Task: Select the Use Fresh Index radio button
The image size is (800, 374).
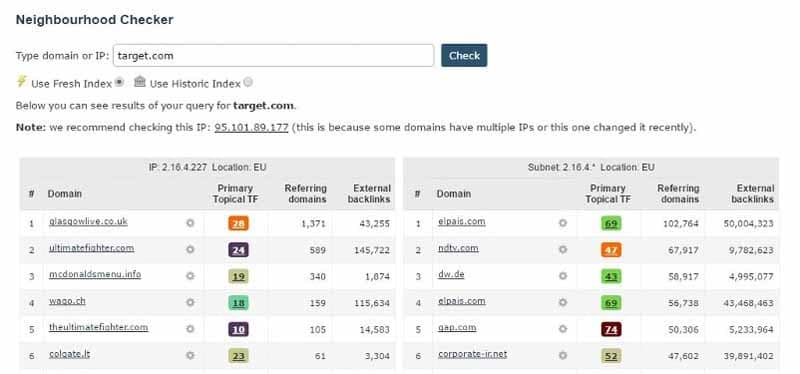Action: click(119, 82)
